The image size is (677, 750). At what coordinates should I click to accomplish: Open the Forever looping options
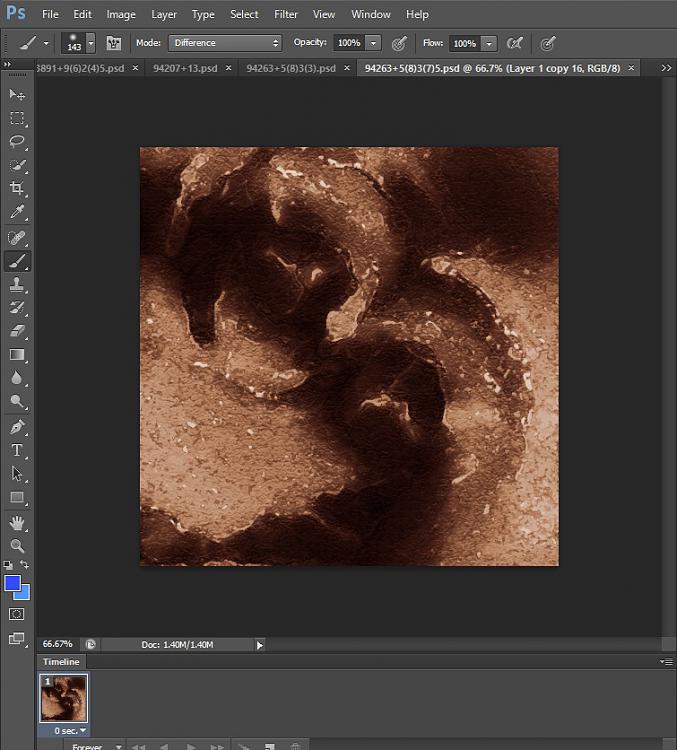(97, 746)
